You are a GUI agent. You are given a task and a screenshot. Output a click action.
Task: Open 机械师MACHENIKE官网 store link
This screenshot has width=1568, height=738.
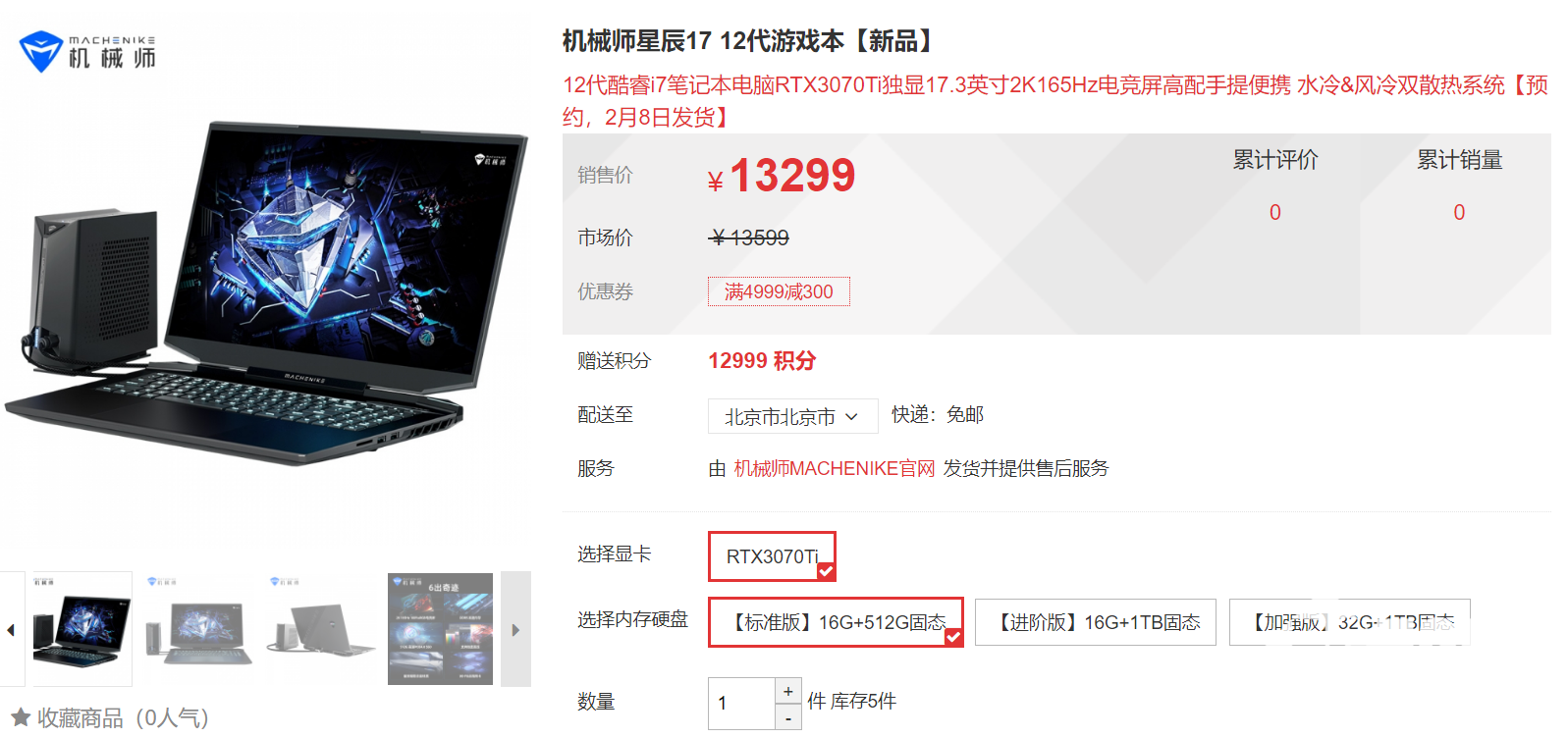(835, 468)
